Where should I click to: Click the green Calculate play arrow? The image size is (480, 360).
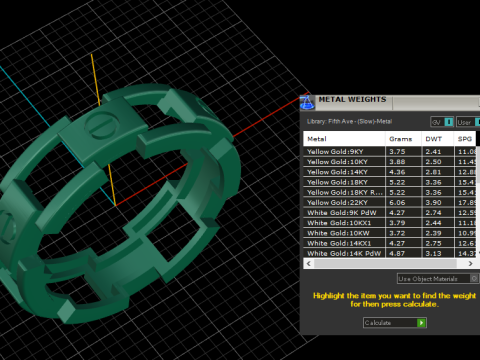tap(421, 323)
